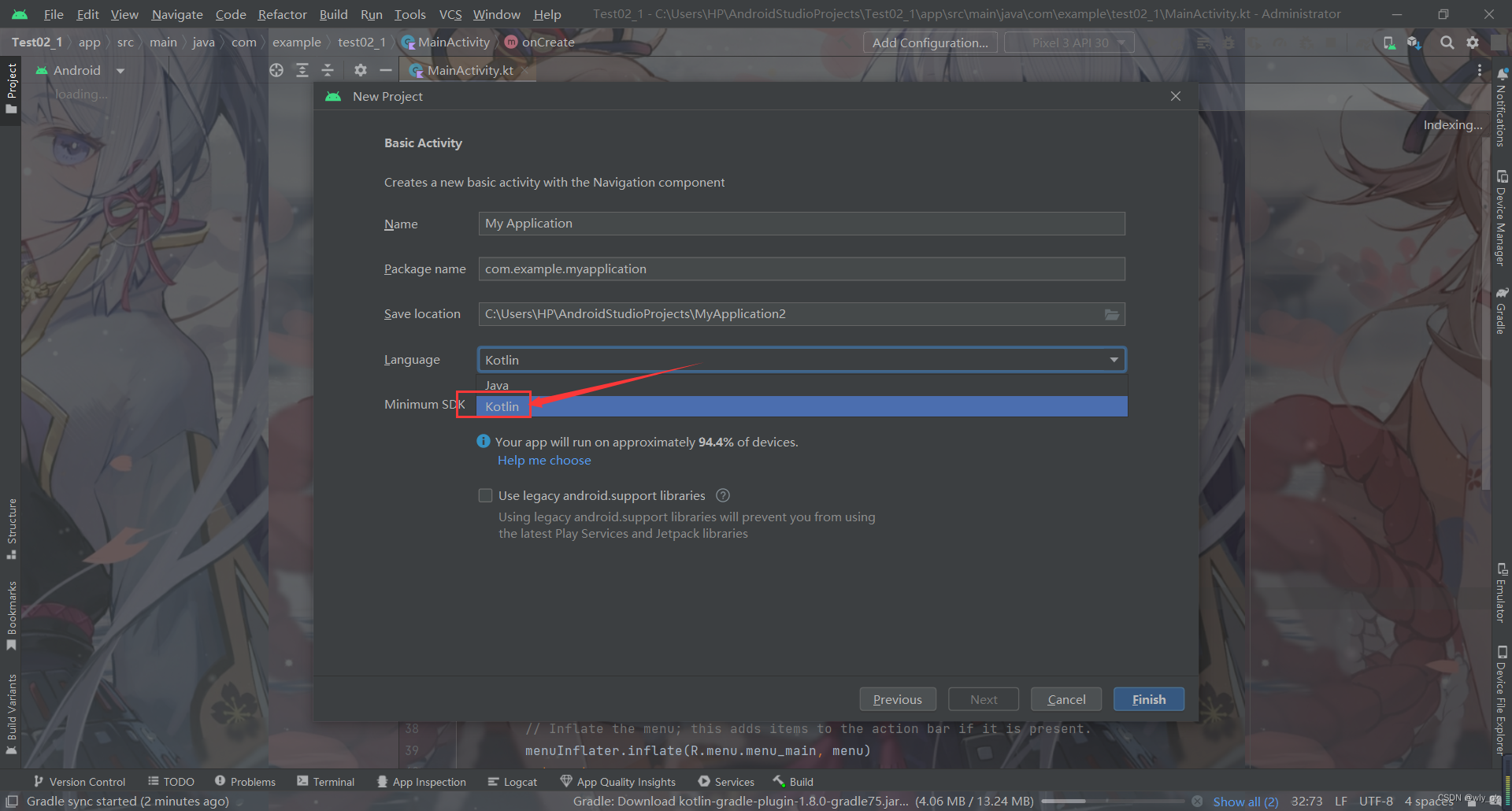This screenshot has height=811, width=1512.
Task: Open Services tool window
Action: [726, 782]
